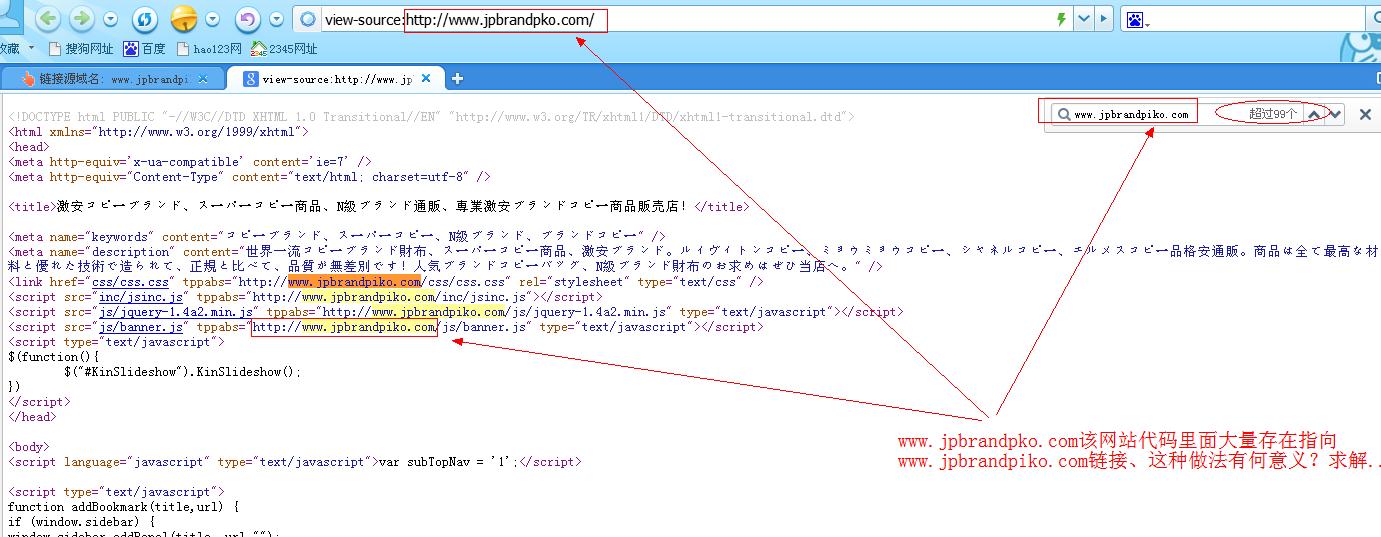
Task: Close the 链接源域名 tab
Action: tap(203, 78)
